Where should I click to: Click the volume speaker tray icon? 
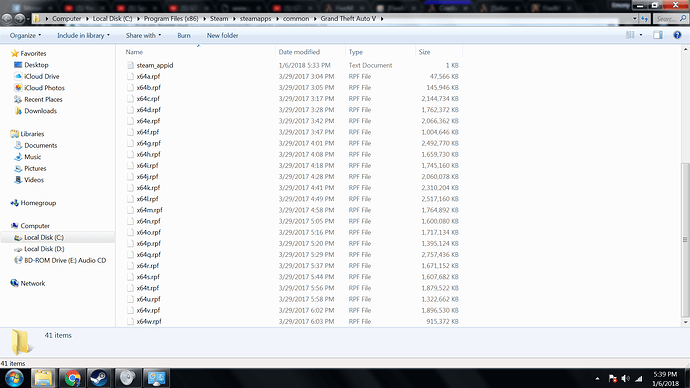click(625, 378)
